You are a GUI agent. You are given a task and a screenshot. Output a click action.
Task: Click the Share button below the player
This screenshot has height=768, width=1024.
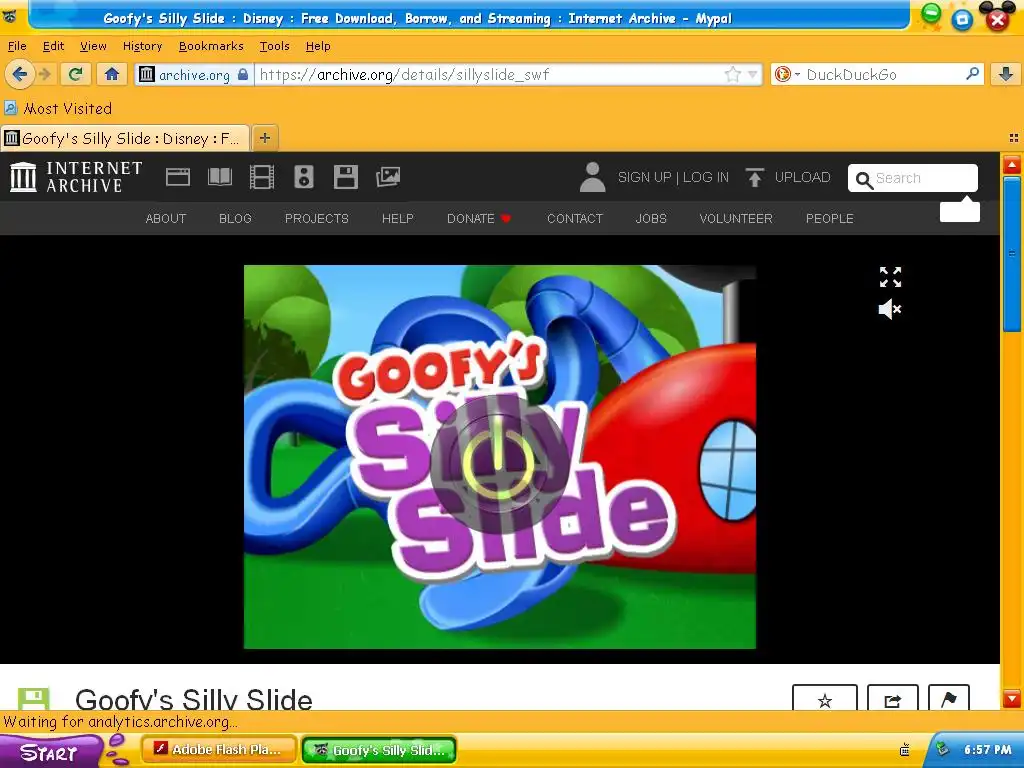coord(892,699)
